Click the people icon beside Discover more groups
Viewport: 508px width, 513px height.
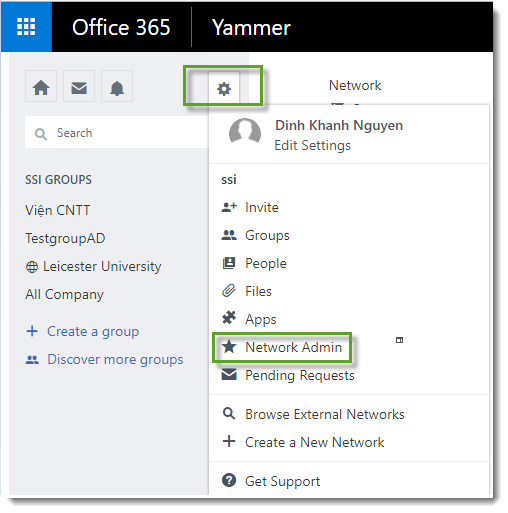click(32, 360)
